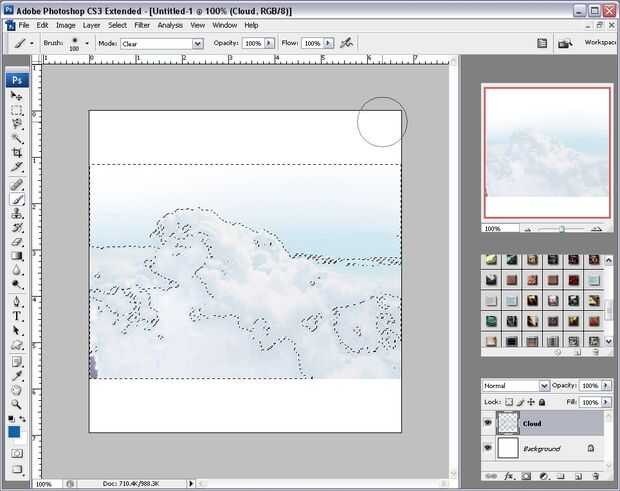Viewport: 620px width, 491px height.
Task: Open the layer Opacity slider arrow
Action: [605, 385]
